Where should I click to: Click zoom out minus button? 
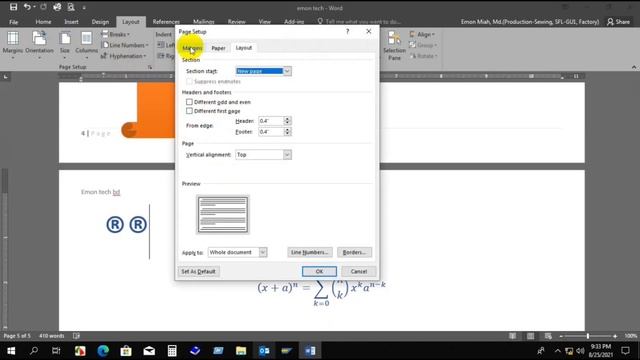click(x=561, y=336)
